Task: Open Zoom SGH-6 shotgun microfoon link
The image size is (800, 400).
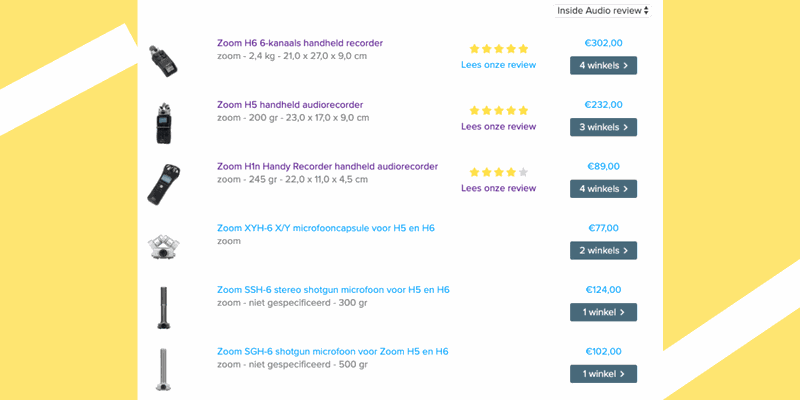Action: tap(332, 352)
